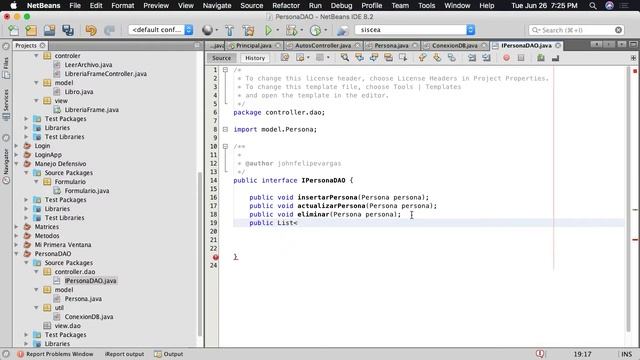Click the Uncomment code icon
Screen dimensions: 640x360
tap(555, 58)
